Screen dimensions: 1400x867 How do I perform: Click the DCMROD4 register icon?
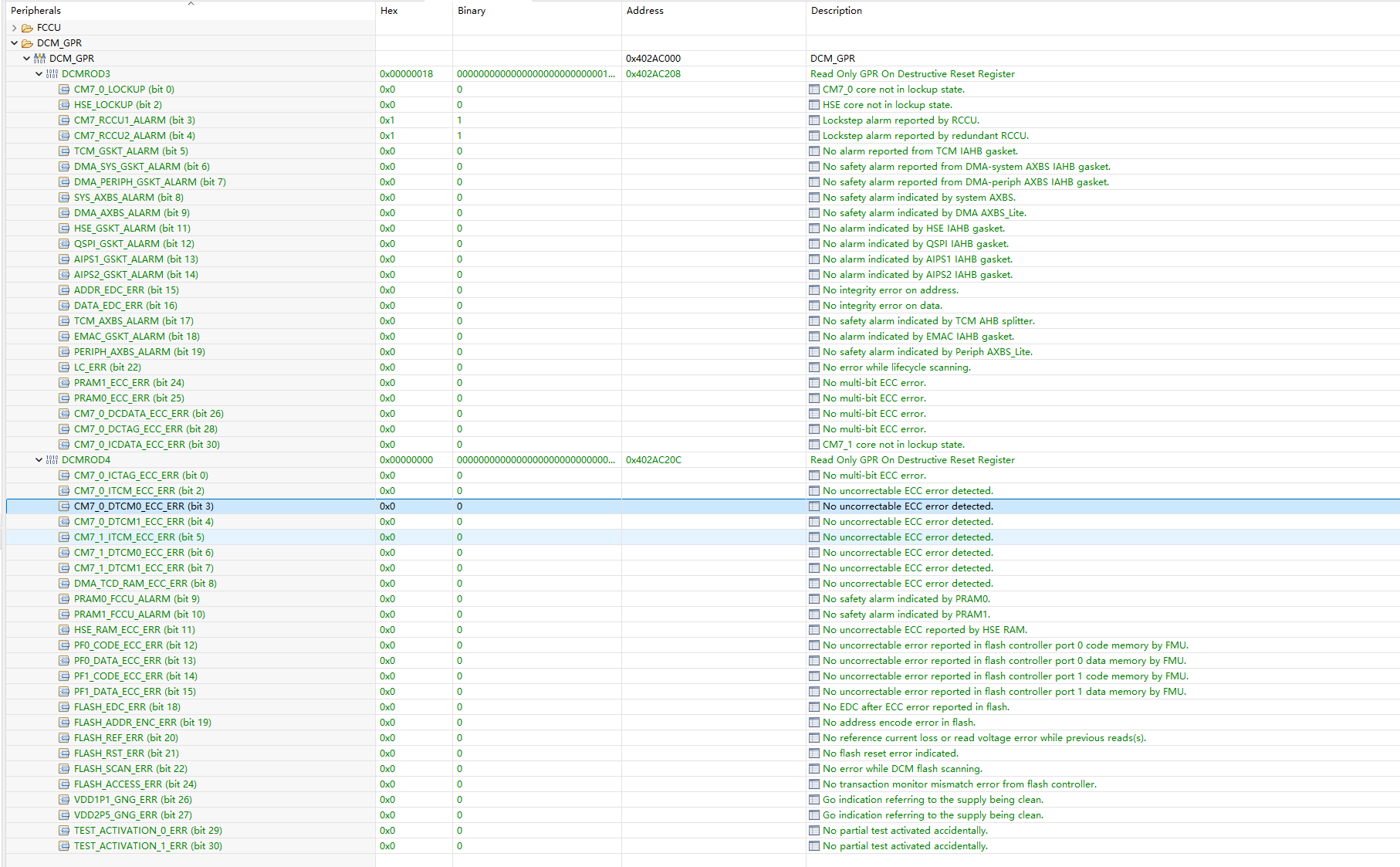[x=52, y=460]
